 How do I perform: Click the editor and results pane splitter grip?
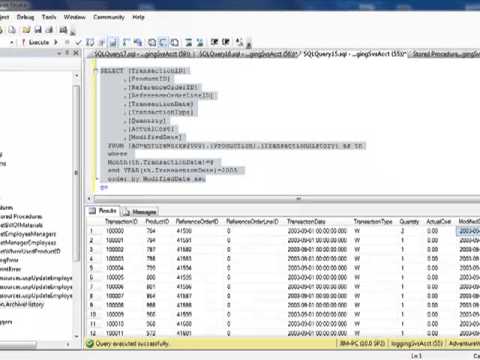pos(299,199)
